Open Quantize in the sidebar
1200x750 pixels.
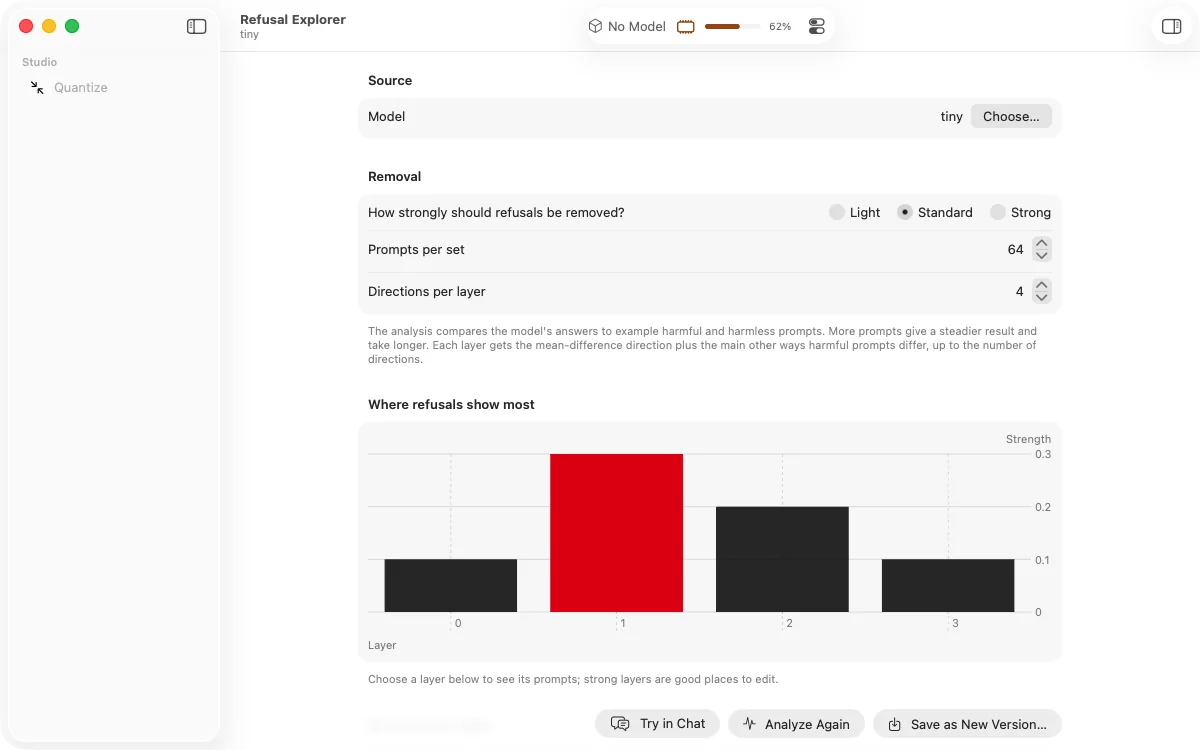(81, 88)
